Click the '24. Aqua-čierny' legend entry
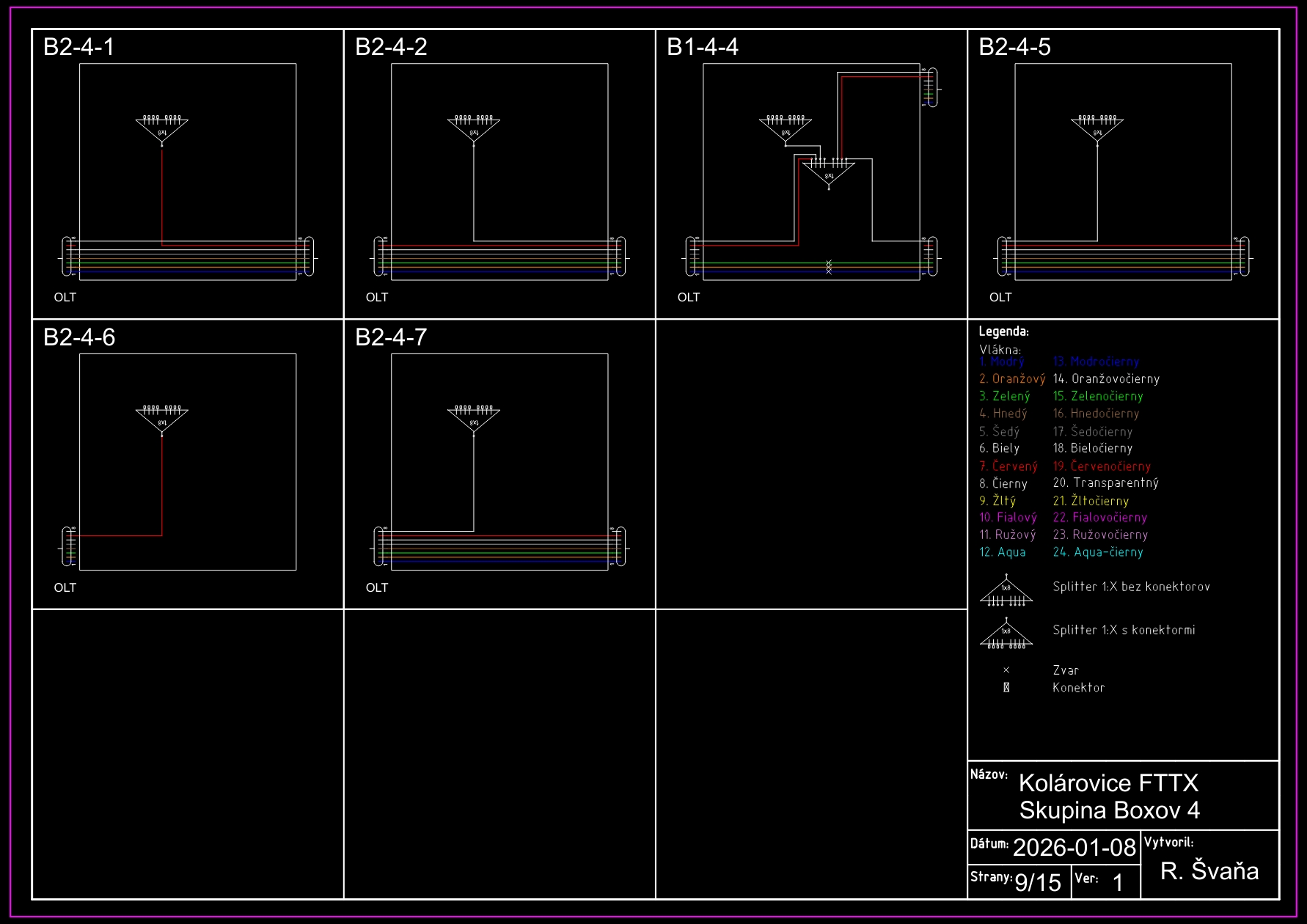 click(1098, 552)
